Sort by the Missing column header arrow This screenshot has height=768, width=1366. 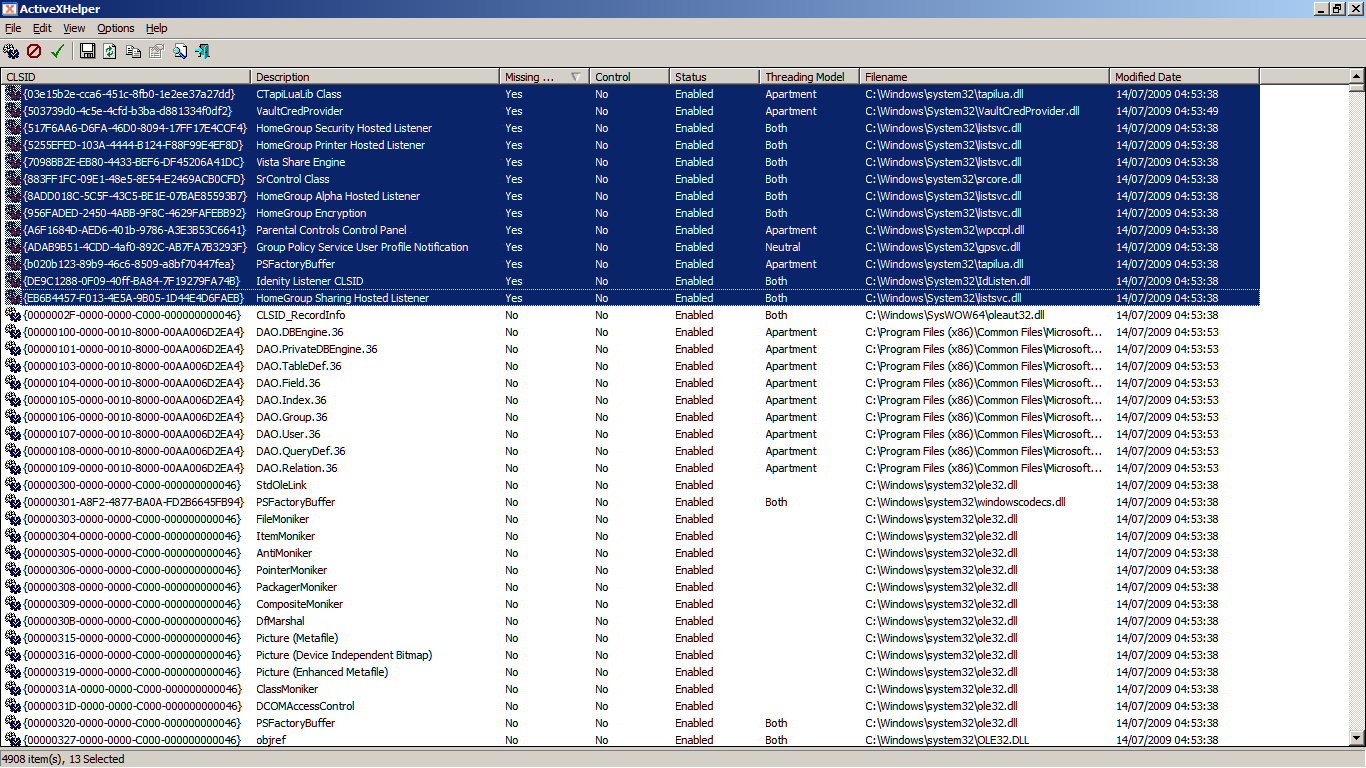pyautogui.click(x=575, y=77)
